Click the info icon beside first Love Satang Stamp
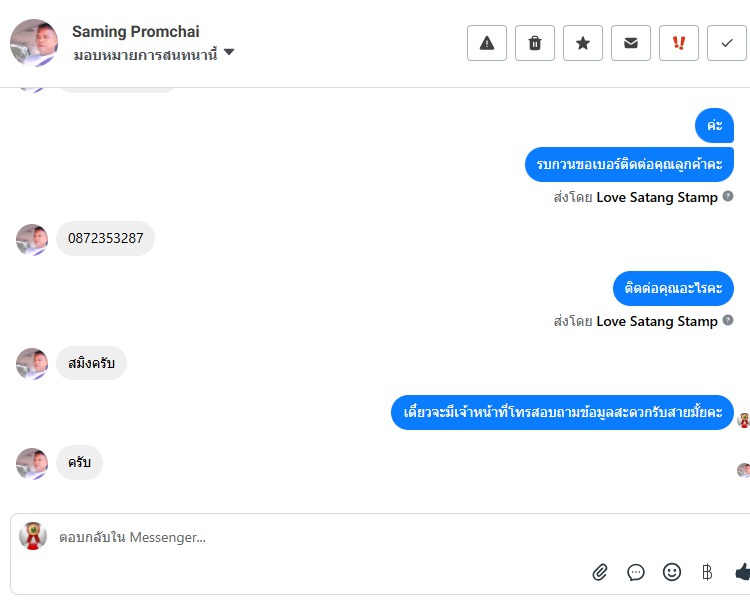Viewport: 750px width, 606px height. (728, 197)
